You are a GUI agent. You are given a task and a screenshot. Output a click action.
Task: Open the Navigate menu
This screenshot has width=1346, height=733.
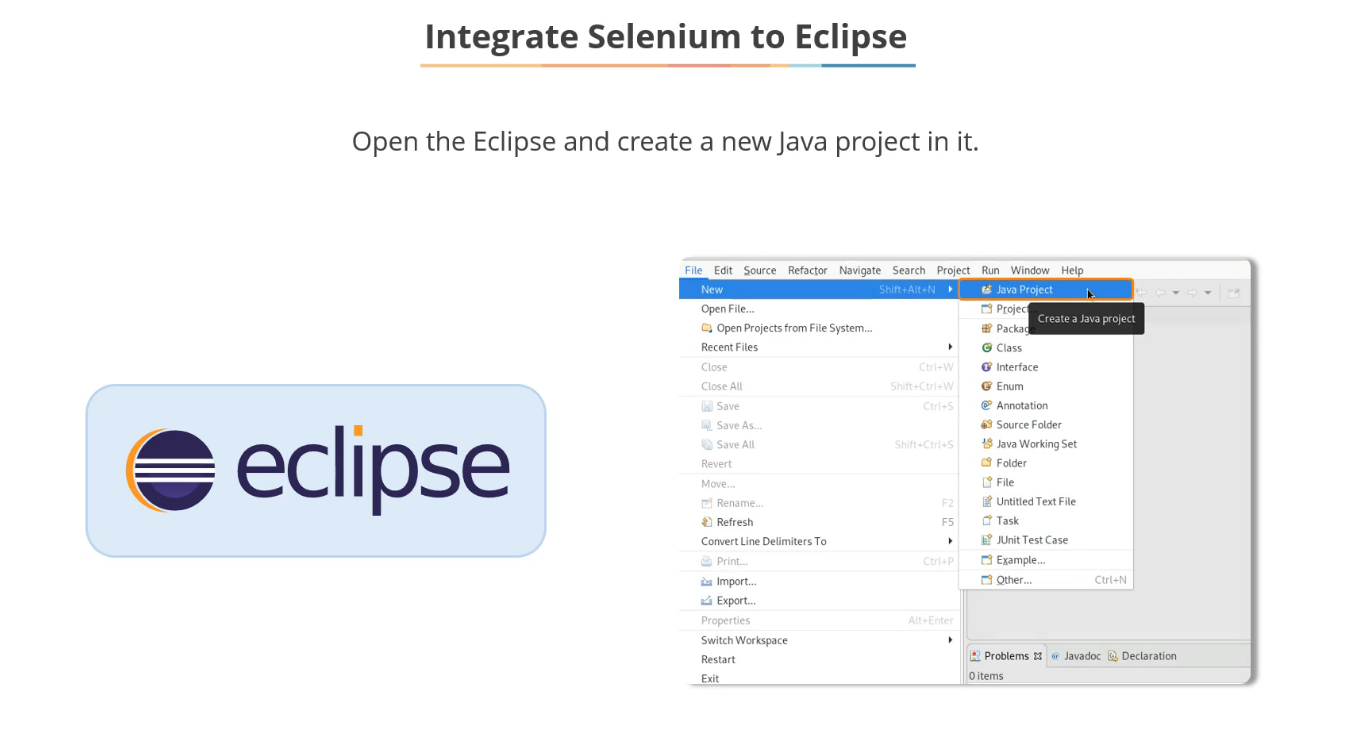point(860,270)
